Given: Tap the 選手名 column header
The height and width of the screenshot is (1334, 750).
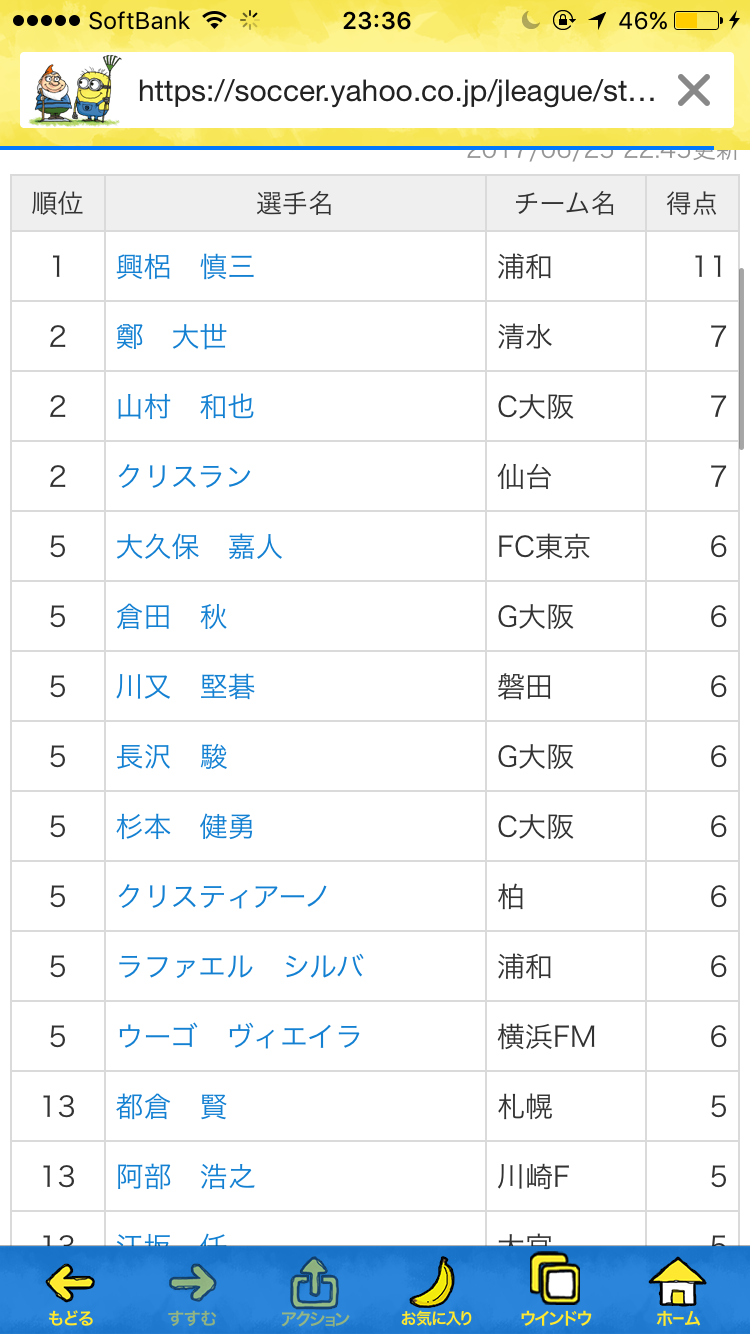Looking at the screenshot, I should coord(294,204).
